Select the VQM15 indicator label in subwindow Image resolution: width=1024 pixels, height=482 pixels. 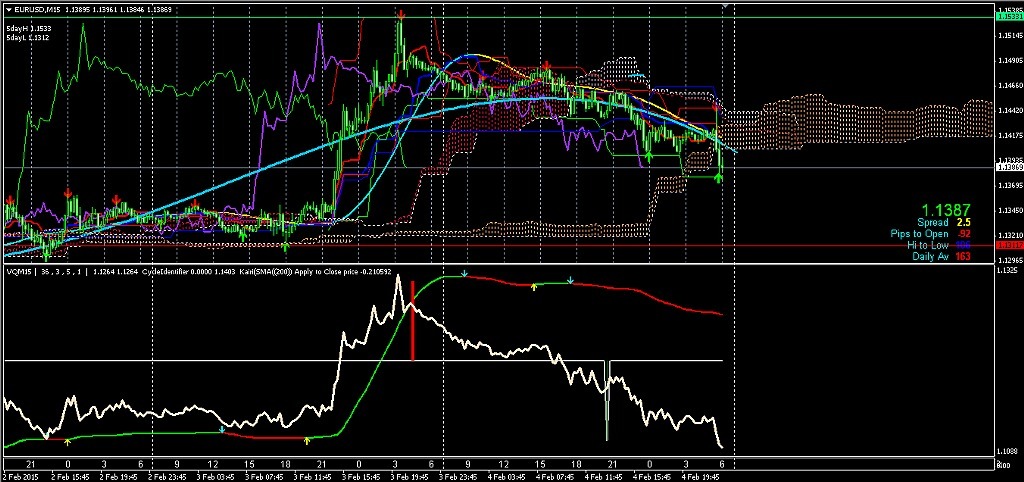click(18, 271)
